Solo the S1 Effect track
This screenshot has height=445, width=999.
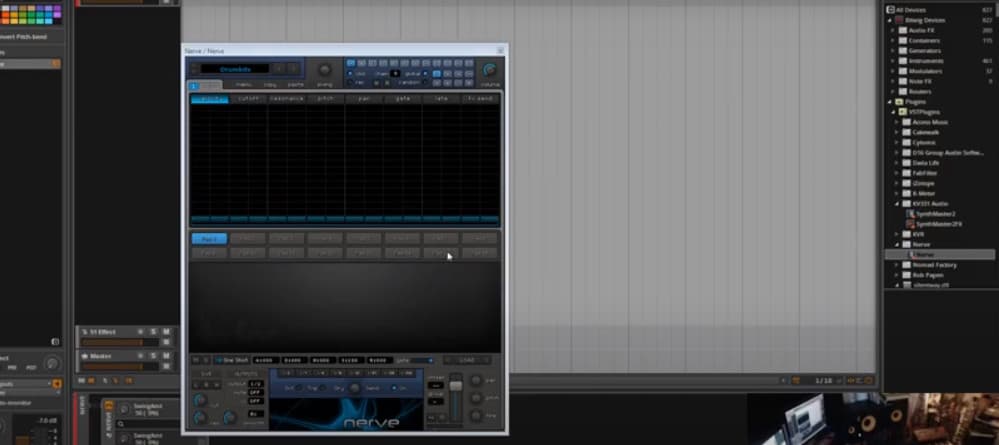coord(154,332)
